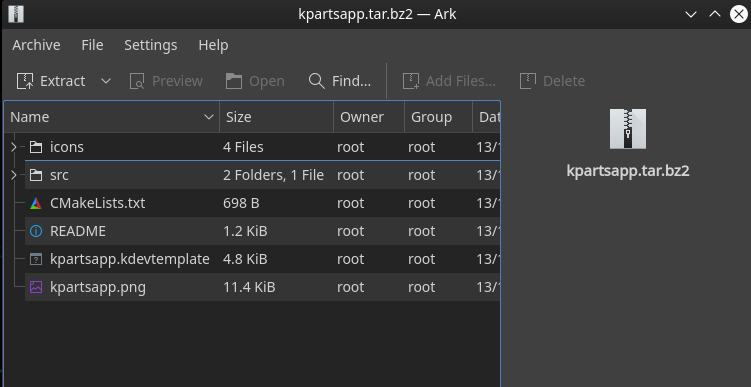Click the '2 Folders, 1 File' cell
The height and width of the screenshot is (387, 751).
[273, 175]
